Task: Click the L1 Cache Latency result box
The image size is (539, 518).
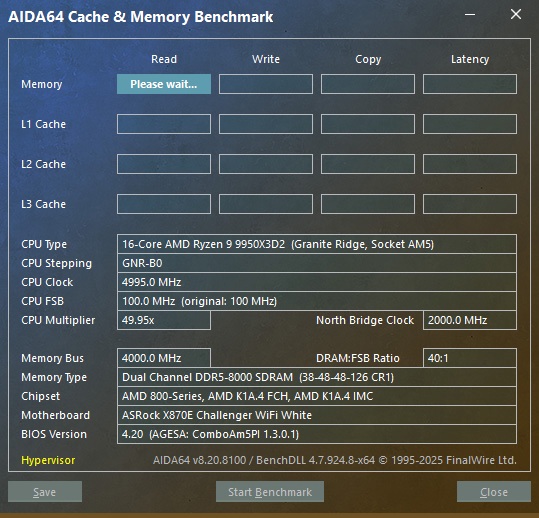Action: pyautogui.click(x=470, y=124)
